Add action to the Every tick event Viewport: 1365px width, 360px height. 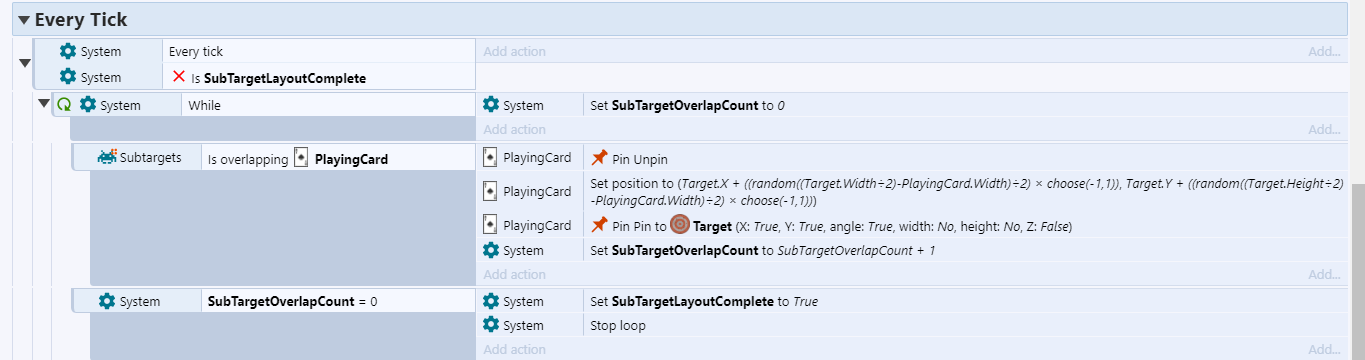pyautogui.click(x=514, y=51)
